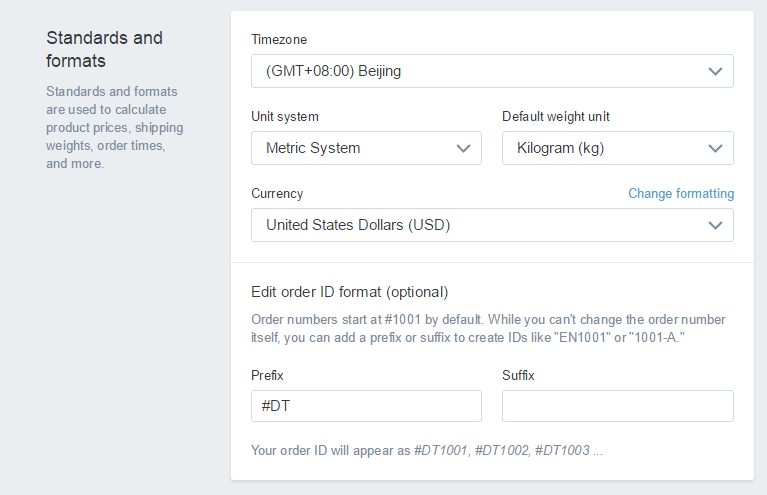Screen dimensions: 767x495
Task: Focus the Prefix field containing #DT
Action: tap(366, 406)
